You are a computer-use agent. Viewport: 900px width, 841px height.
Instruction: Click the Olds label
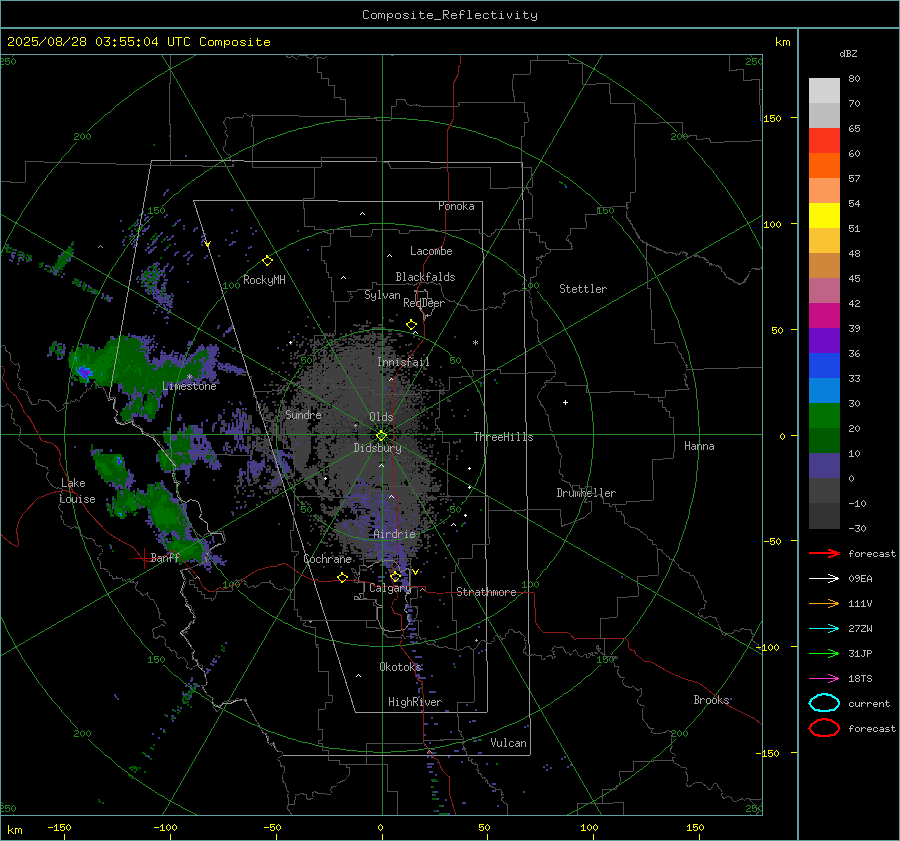[x=381, y=417]
